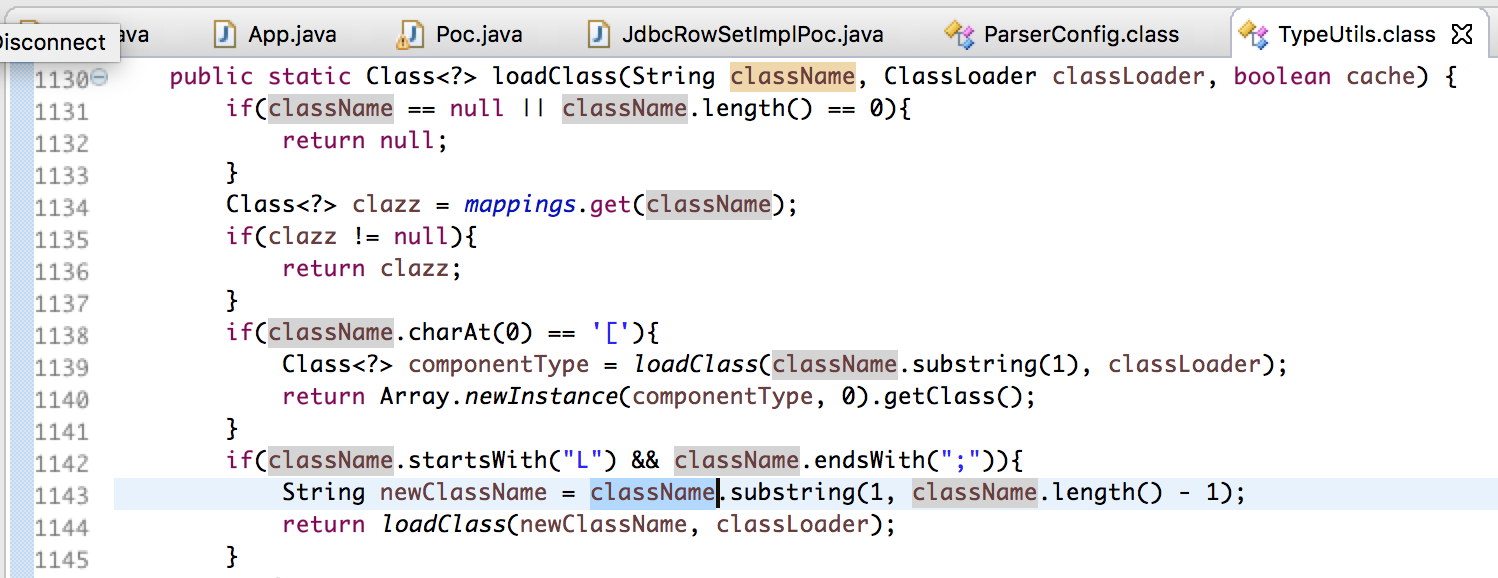Click line number 1145 in the gutter
The image size is (1498, 578).
(x=62, y=560)
